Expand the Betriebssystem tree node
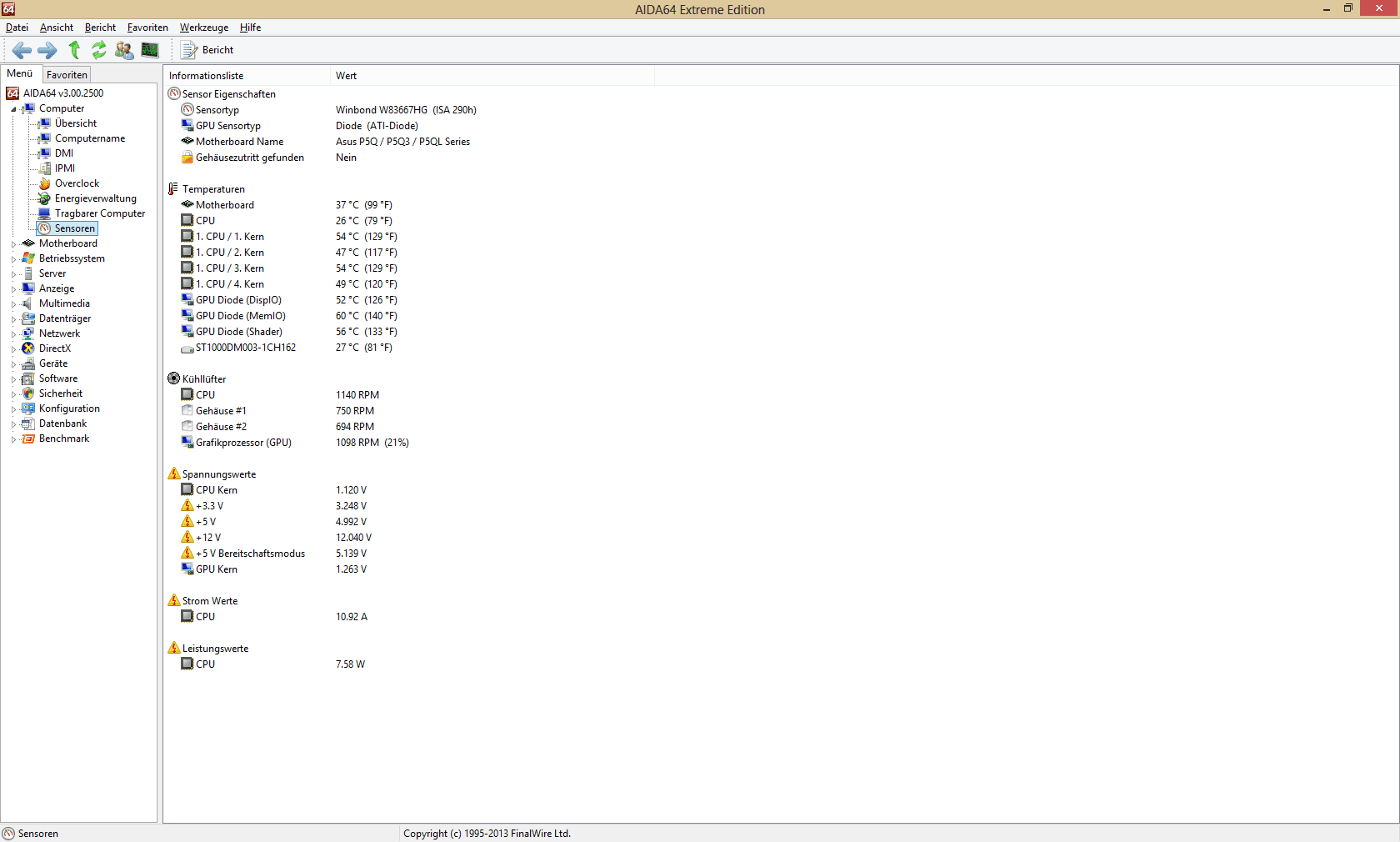 (x=13, y=259)
